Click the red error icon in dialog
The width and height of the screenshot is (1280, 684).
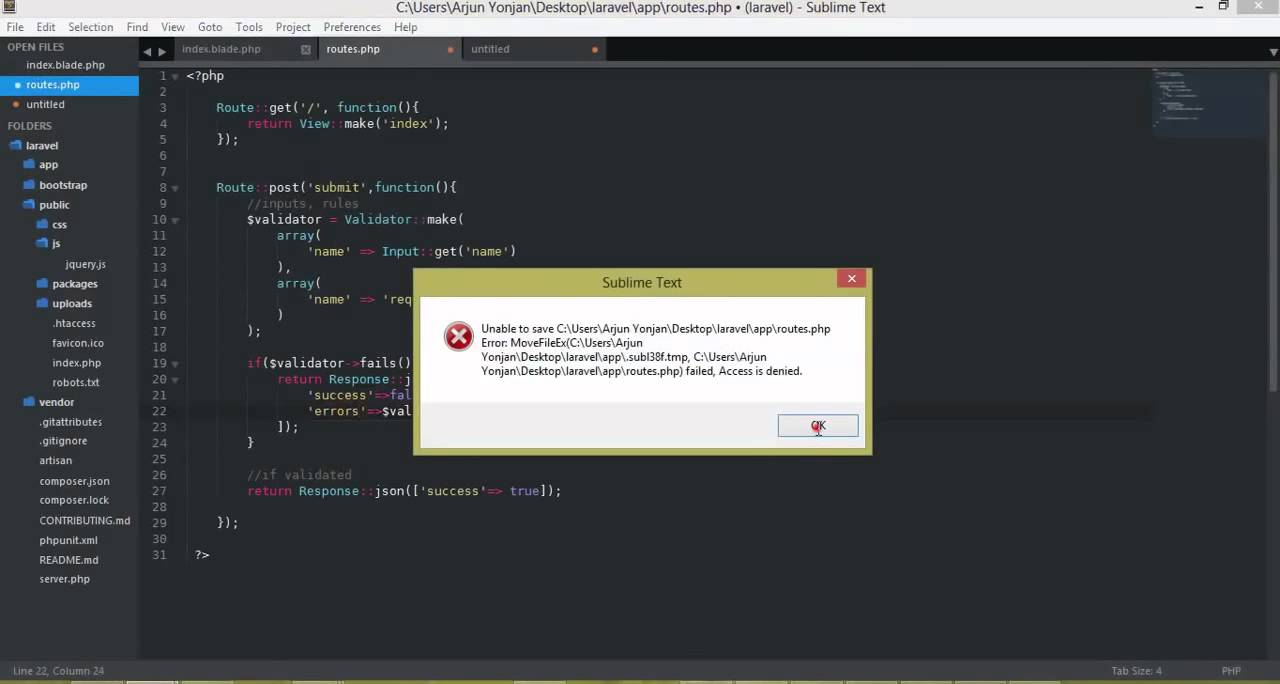pyautogui.click(x=458, y=337)
